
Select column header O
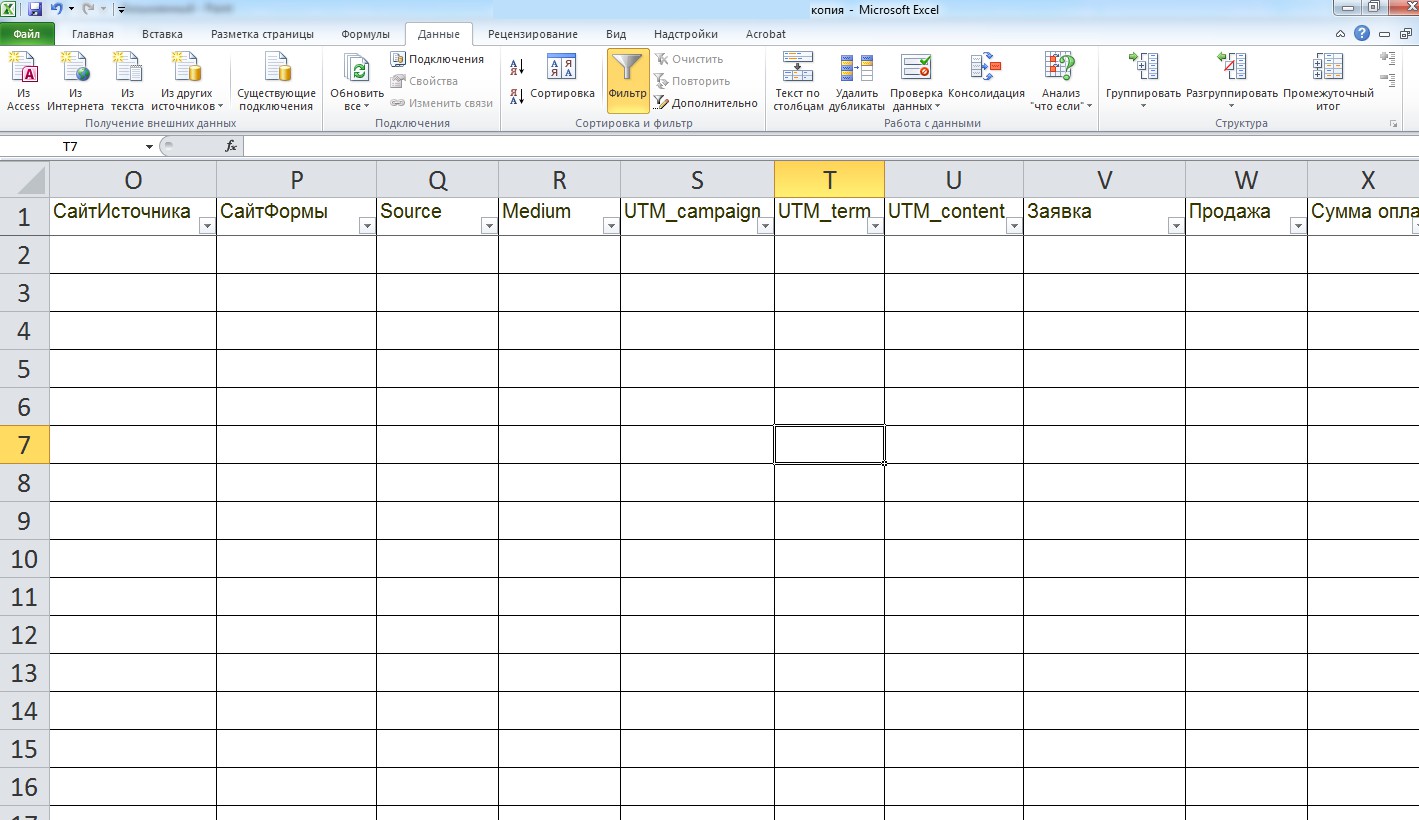click(133, 180)
